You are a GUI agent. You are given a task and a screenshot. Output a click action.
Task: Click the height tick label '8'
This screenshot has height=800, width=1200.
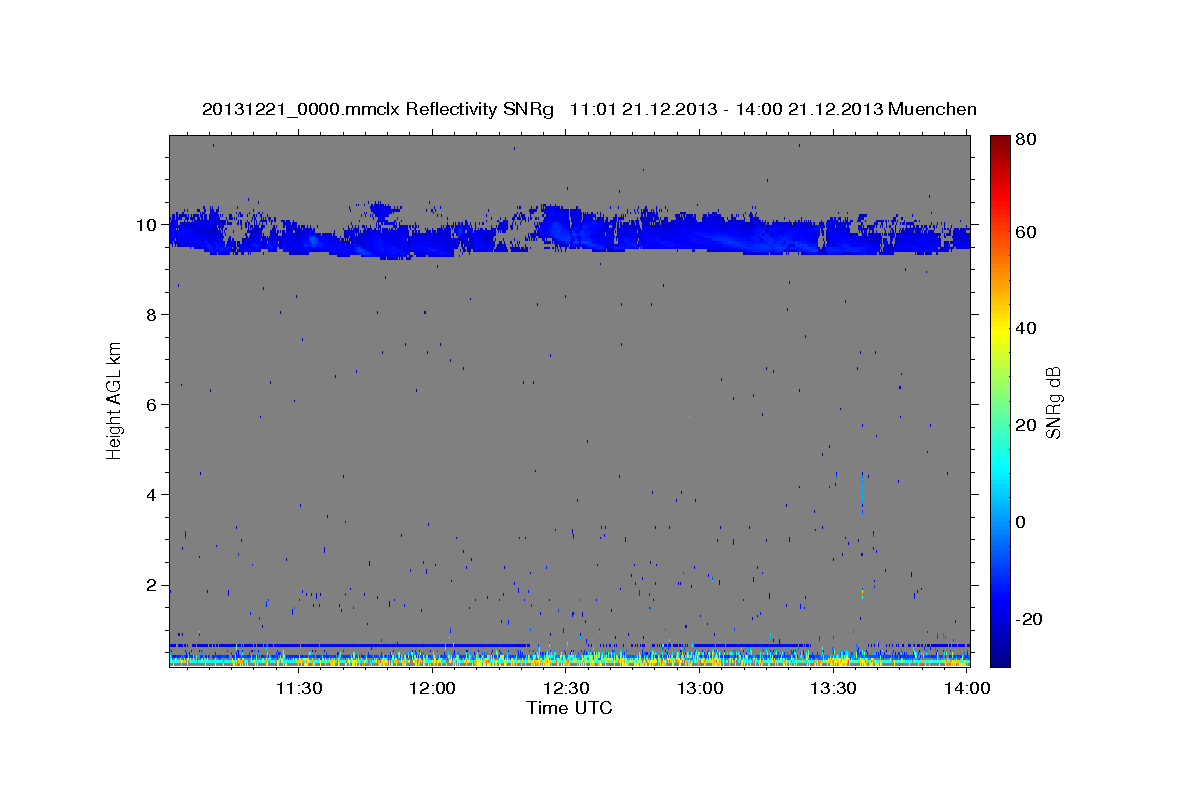(x=152, y=315)
